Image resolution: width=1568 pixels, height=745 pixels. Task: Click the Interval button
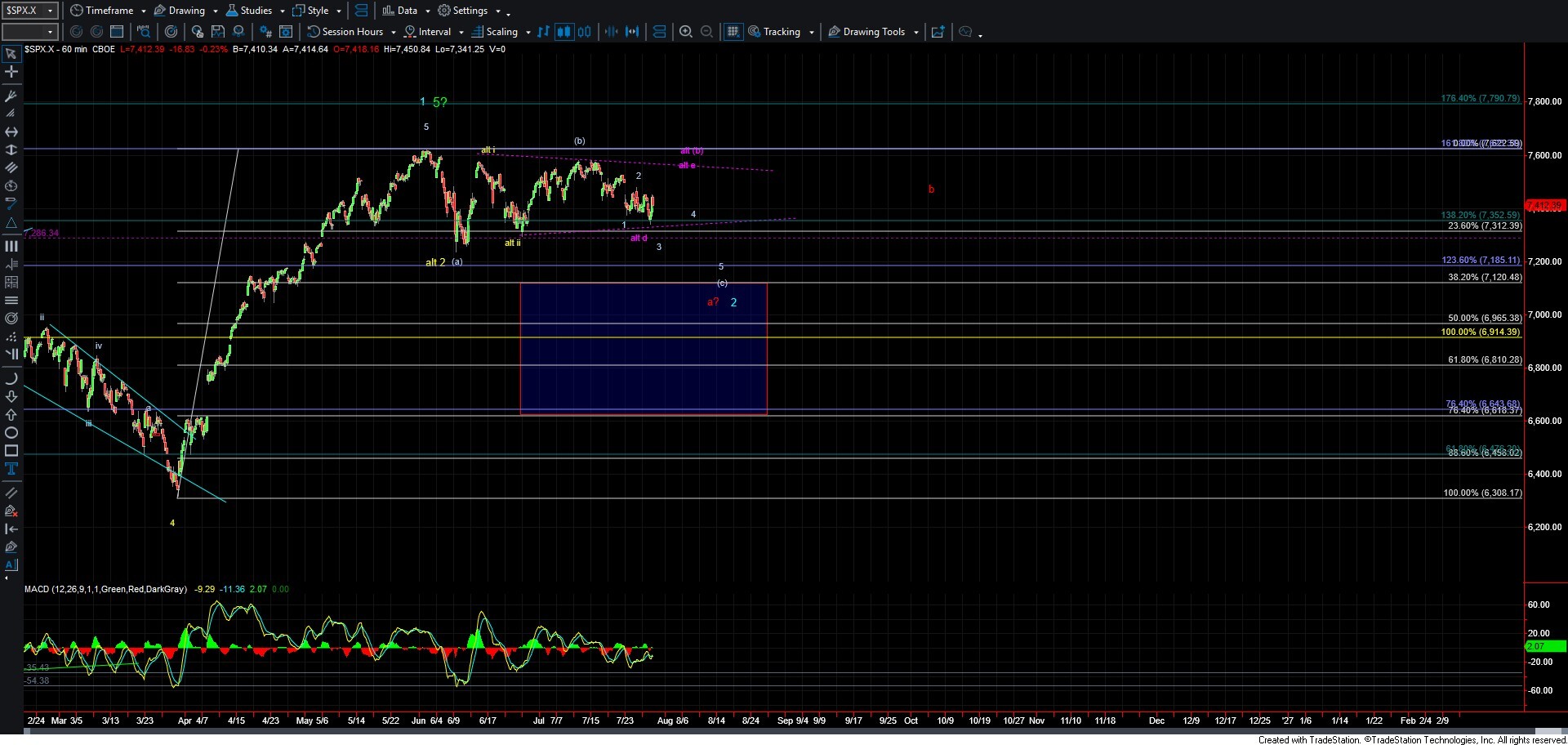point(428,32)
